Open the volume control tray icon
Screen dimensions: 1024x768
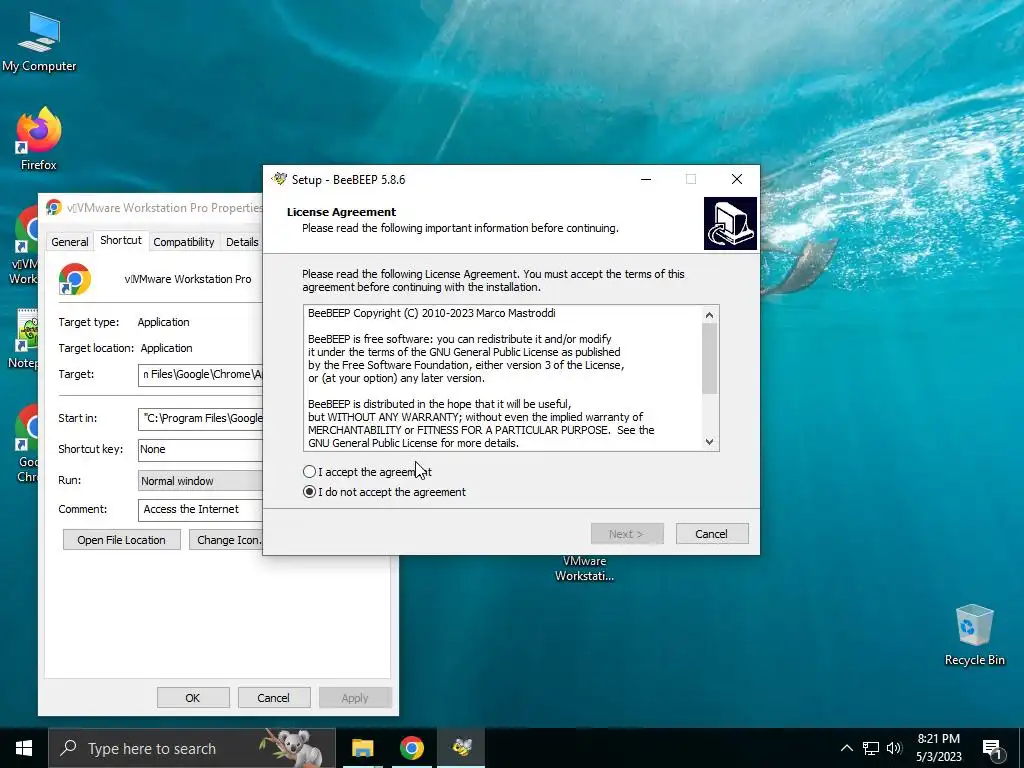click(894, 748)
